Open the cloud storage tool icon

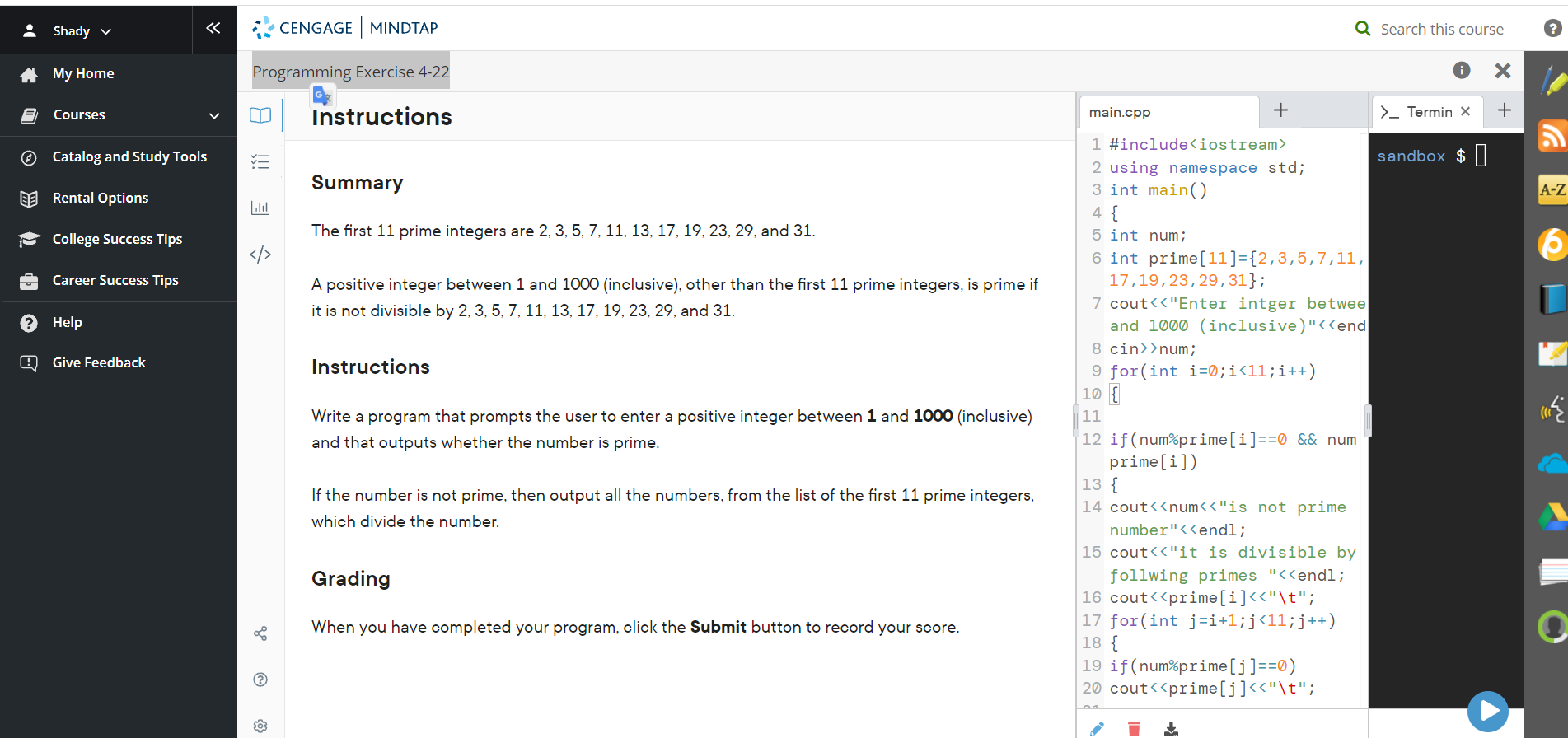[x=1552, y=464]
